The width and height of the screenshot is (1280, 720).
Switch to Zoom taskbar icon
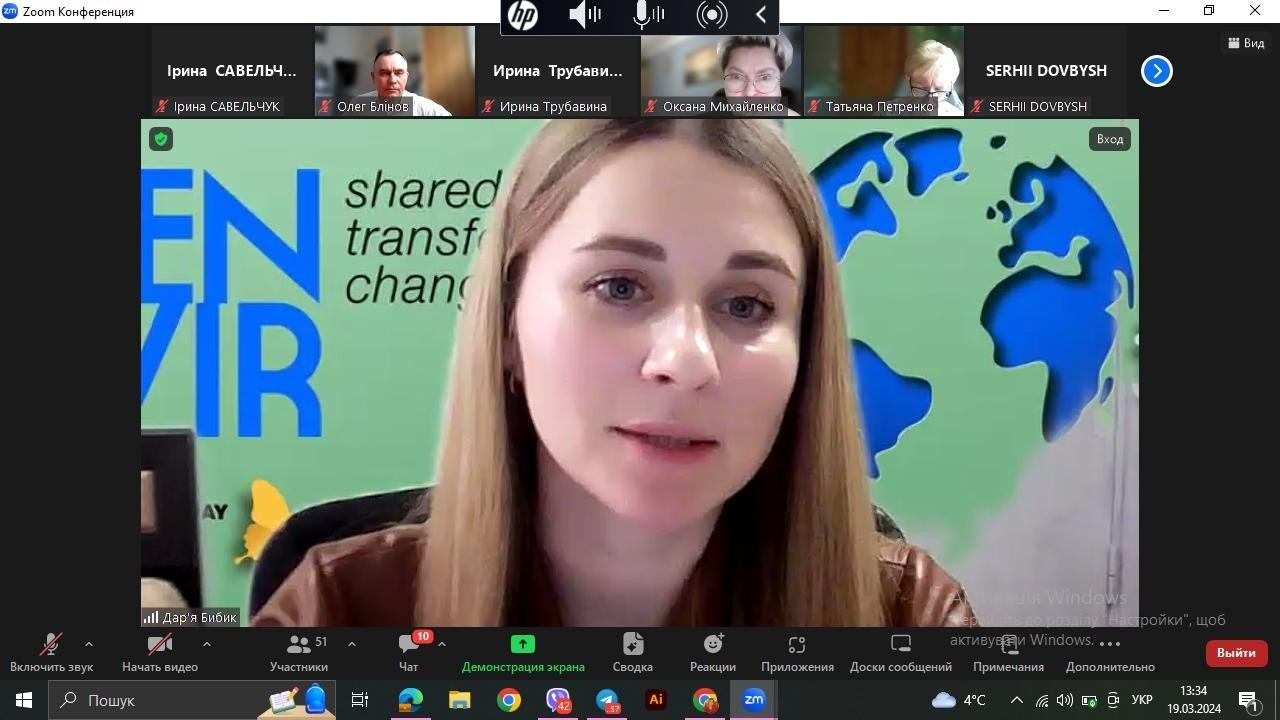(x=754, y=700)
